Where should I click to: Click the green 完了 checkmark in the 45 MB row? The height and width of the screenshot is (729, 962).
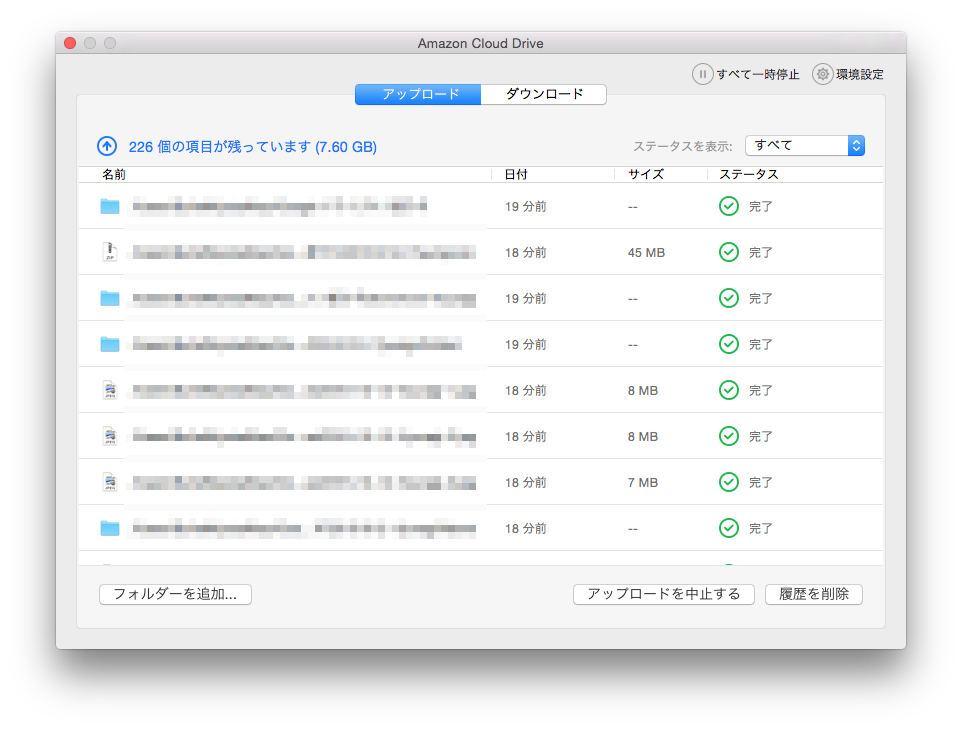(x=729, y=252)
